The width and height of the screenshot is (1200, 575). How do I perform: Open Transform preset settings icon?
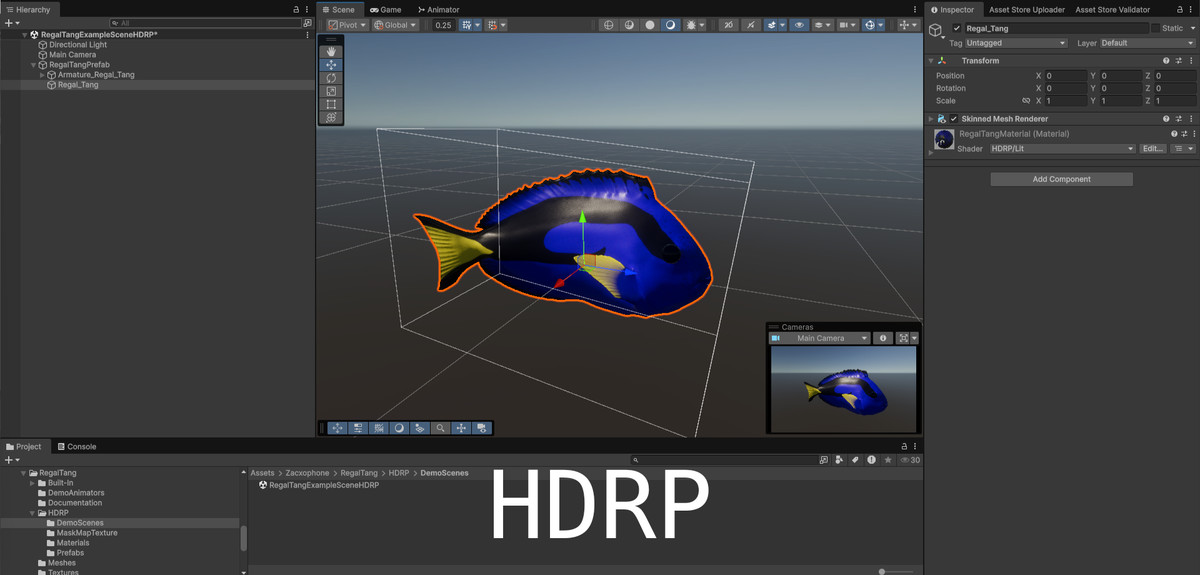point(1178,61)
